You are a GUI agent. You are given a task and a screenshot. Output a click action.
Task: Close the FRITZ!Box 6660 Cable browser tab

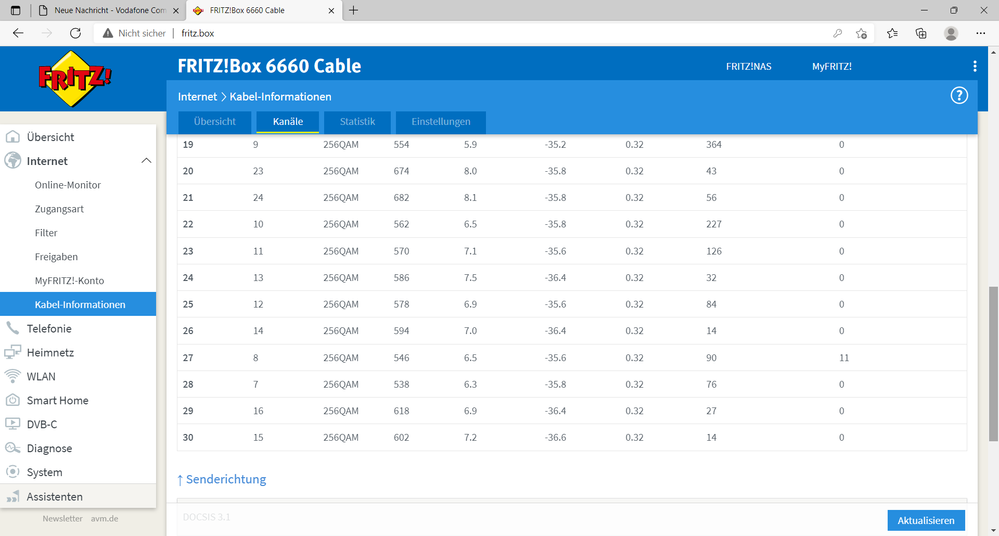pos(331,10)
